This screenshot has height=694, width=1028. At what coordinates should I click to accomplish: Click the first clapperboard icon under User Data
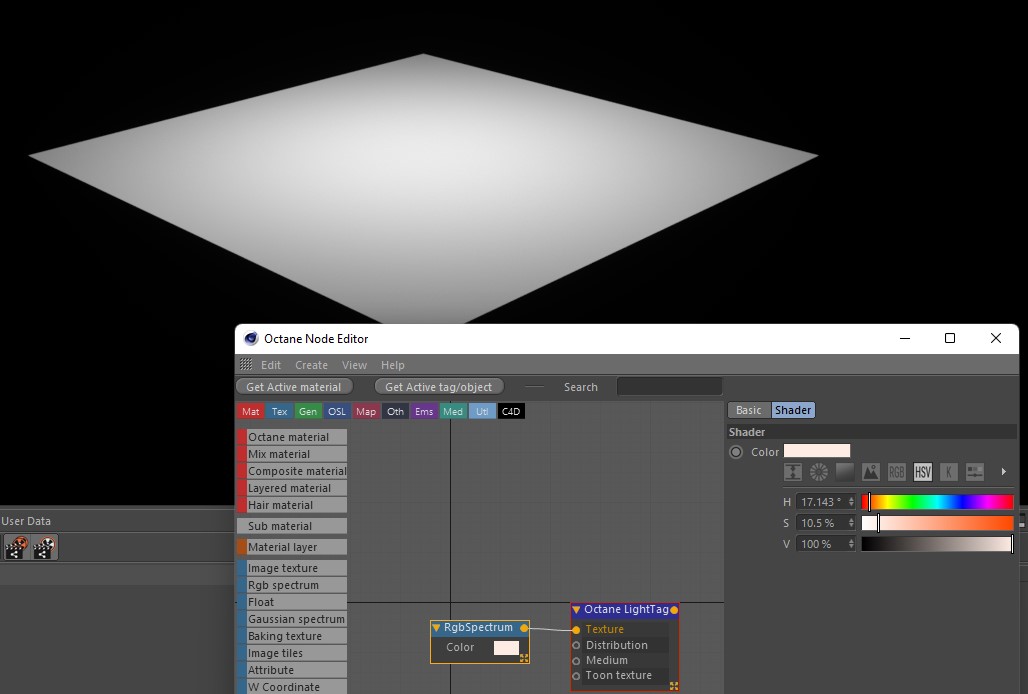pyautogui.click(x=16, y=547)
